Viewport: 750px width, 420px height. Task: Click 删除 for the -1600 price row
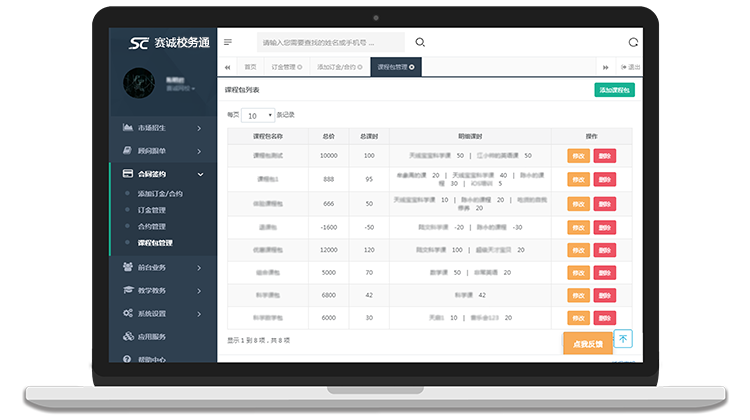(x=605, y=227)
